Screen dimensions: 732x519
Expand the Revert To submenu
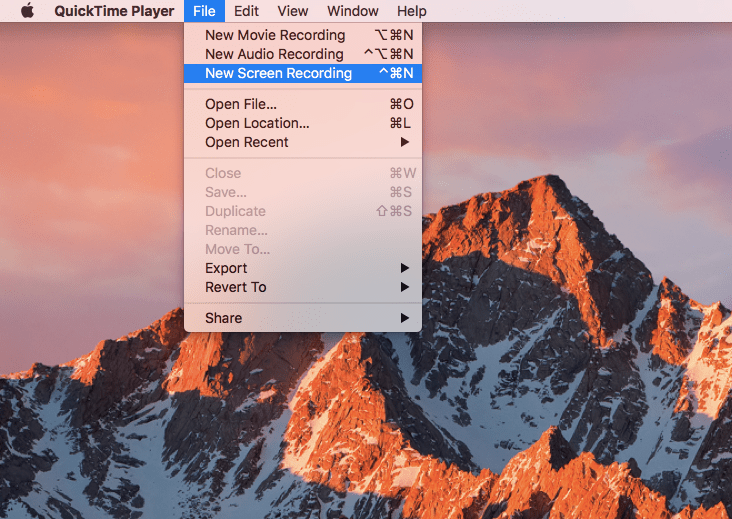coord(303,288)
